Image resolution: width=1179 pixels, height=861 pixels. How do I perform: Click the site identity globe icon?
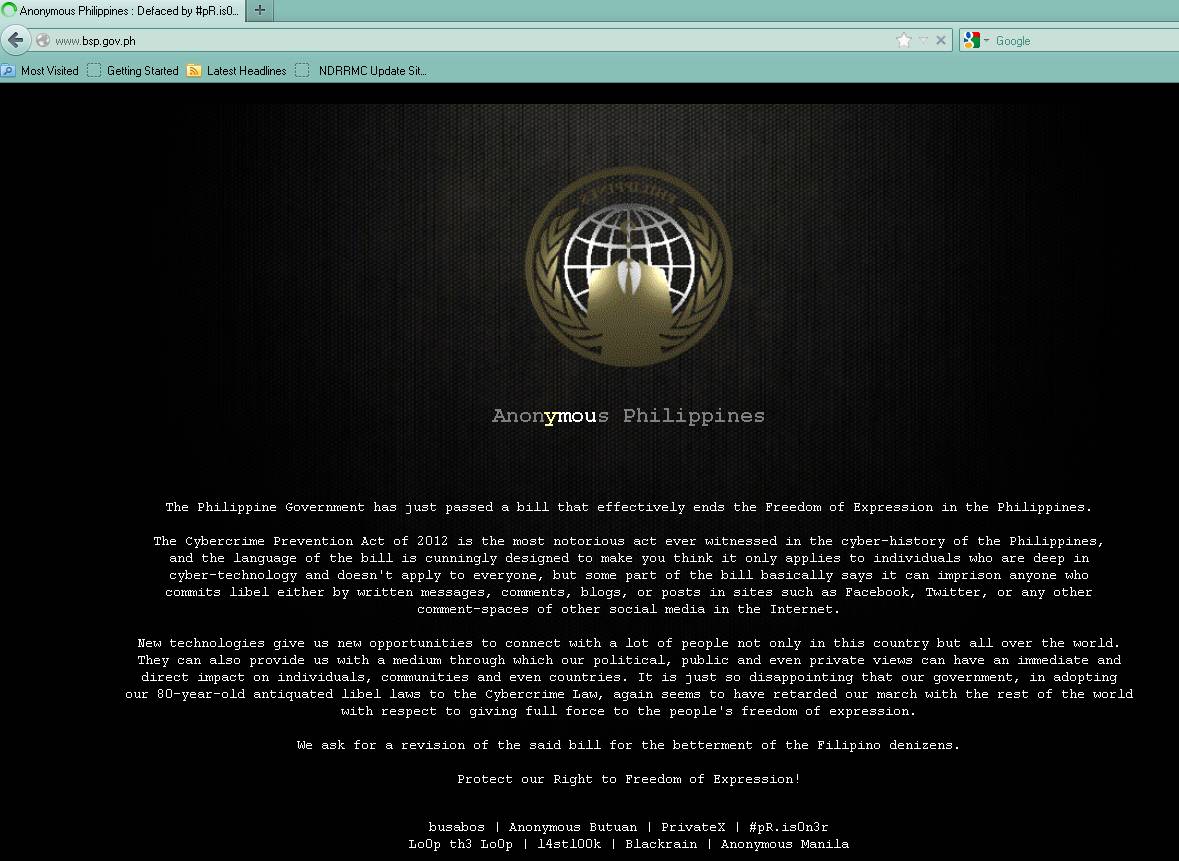[43, 41]
